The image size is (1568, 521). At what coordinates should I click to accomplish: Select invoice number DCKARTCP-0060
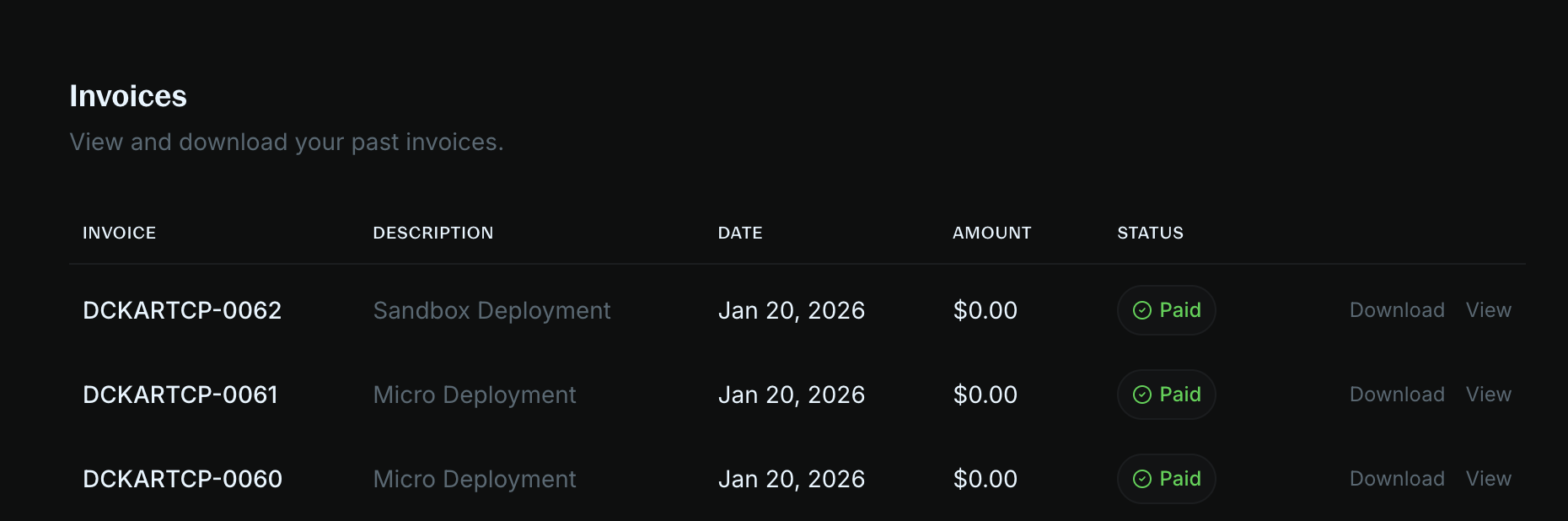(x=183, y=478)
